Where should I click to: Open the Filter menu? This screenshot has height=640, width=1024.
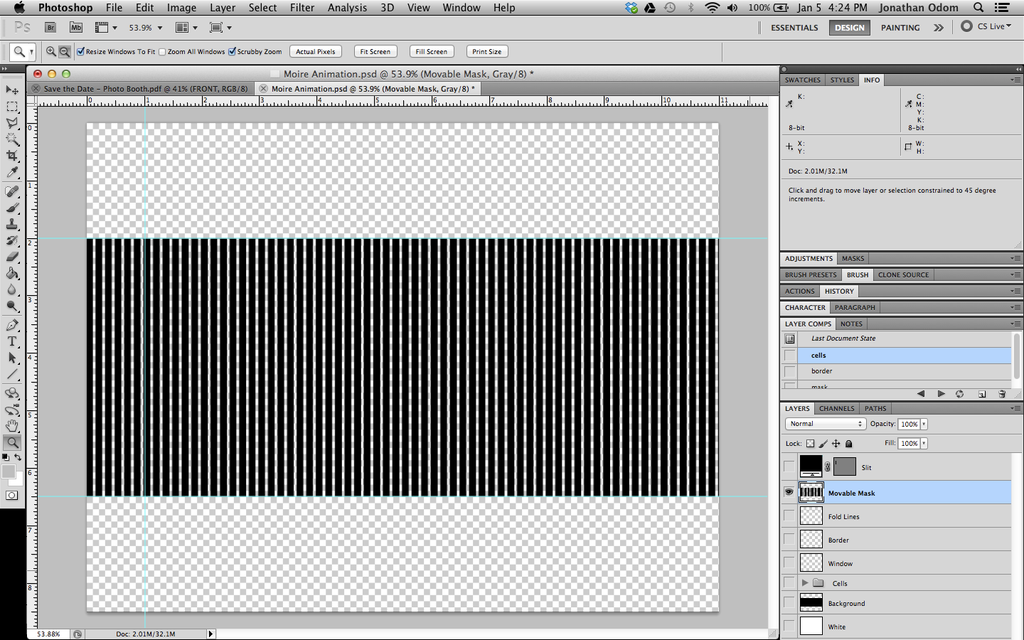click(301, 7)
